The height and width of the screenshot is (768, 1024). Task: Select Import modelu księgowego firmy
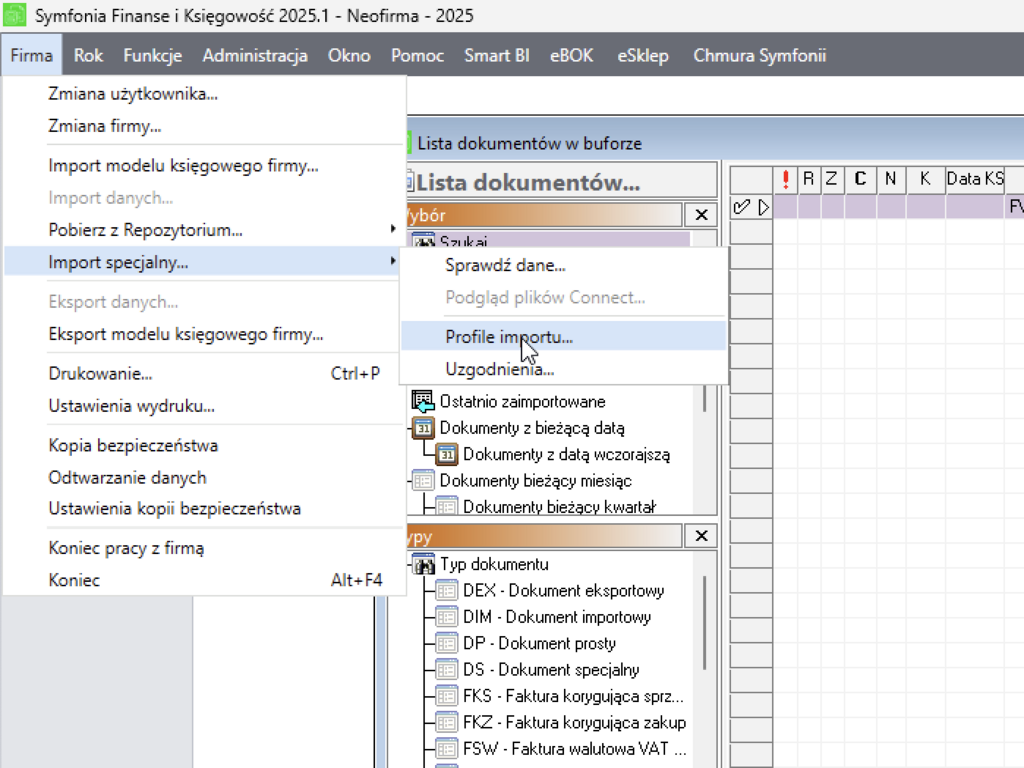point(204,166)
